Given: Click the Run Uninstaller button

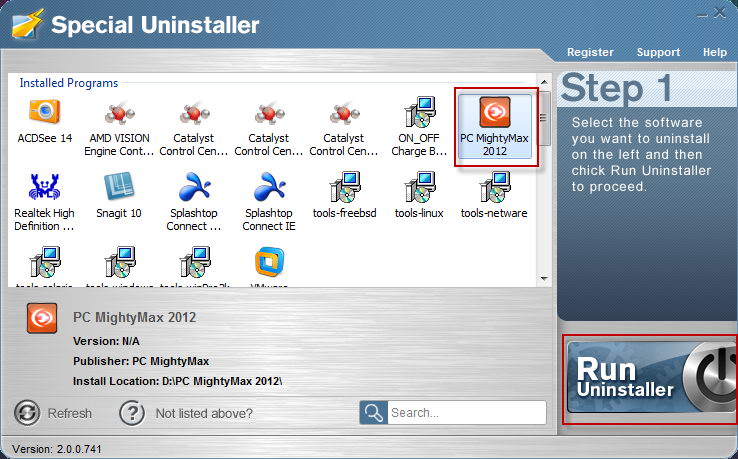Looking at the screenshot, I should (651, 378).
